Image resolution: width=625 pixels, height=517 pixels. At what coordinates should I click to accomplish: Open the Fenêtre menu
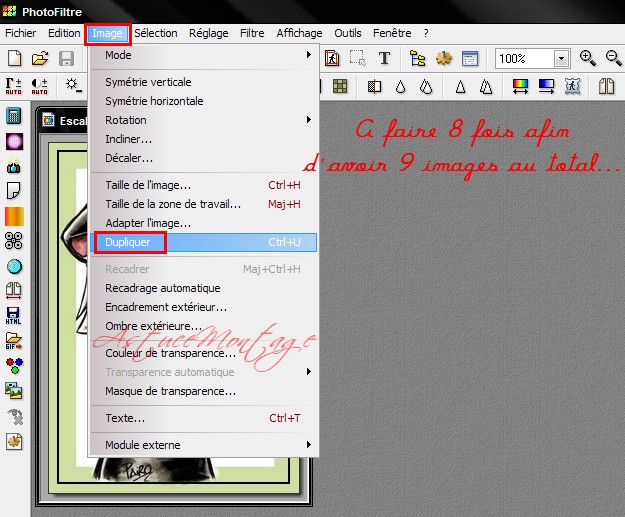[392, 33]
